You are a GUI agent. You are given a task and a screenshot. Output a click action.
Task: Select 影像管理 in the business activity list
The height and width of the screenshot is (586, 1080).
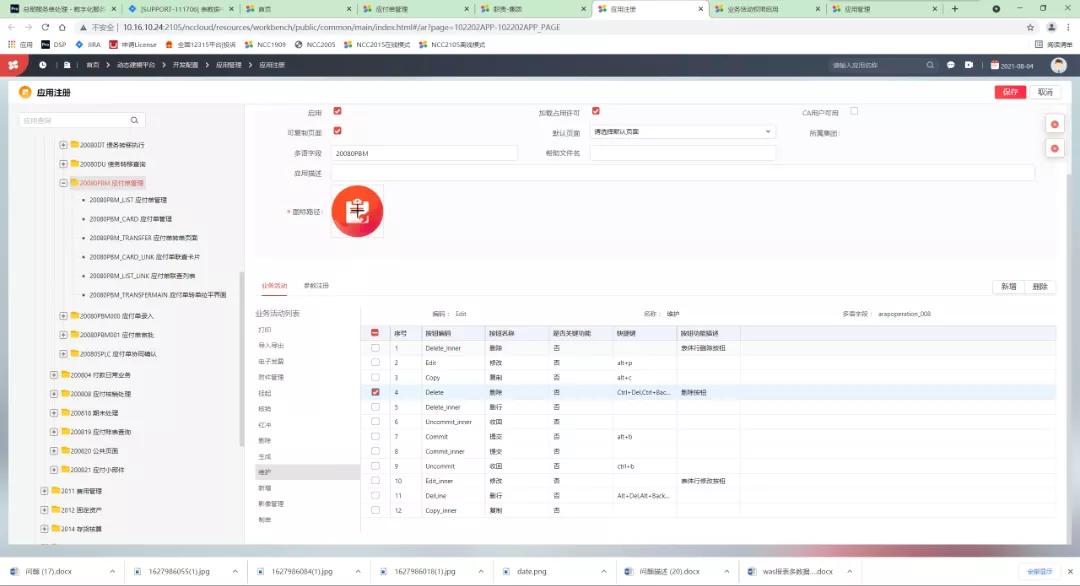click(271, 503)
